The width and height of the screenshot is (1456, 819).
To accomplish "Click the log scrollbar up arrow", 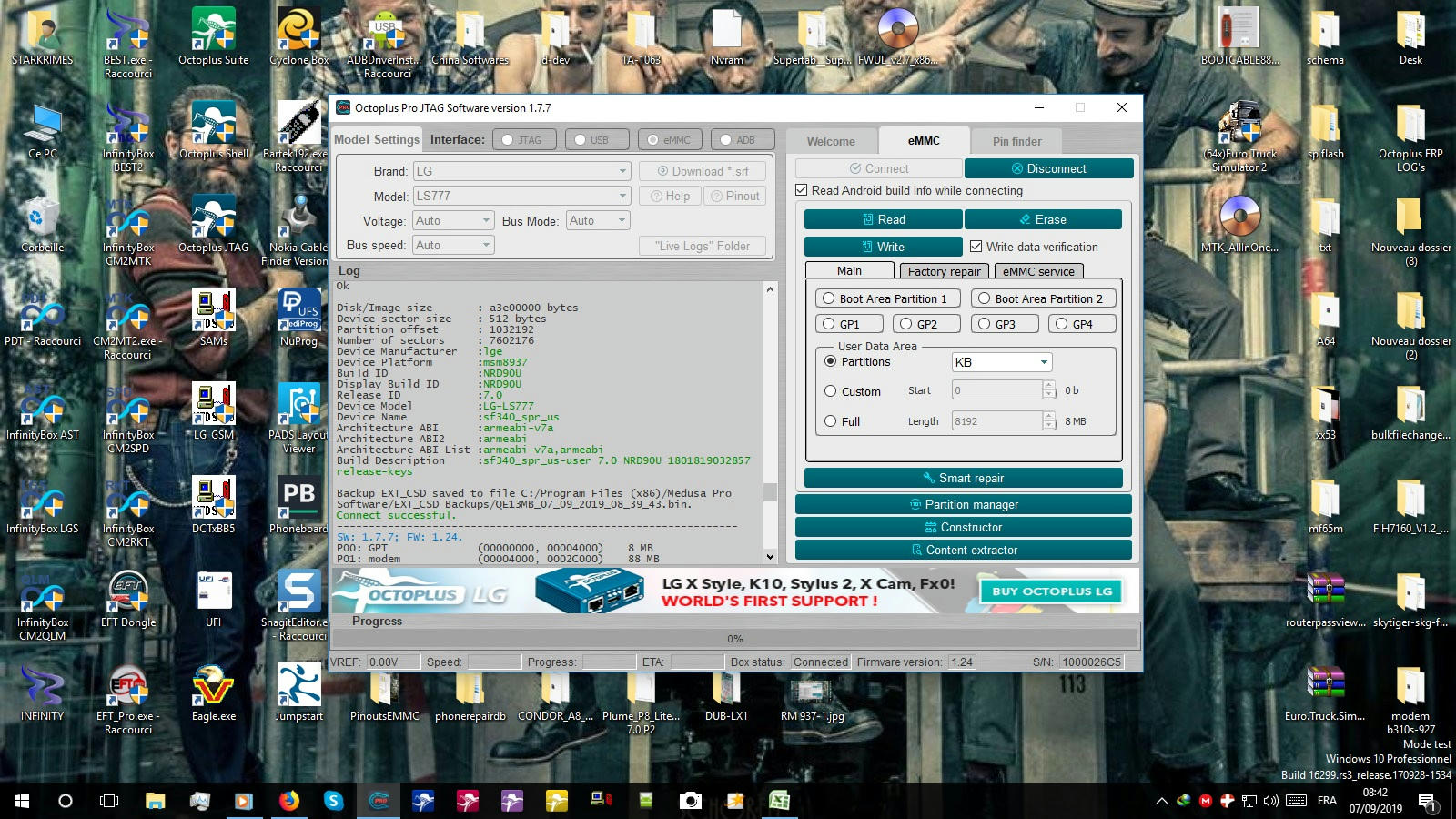I will point(770,289).
